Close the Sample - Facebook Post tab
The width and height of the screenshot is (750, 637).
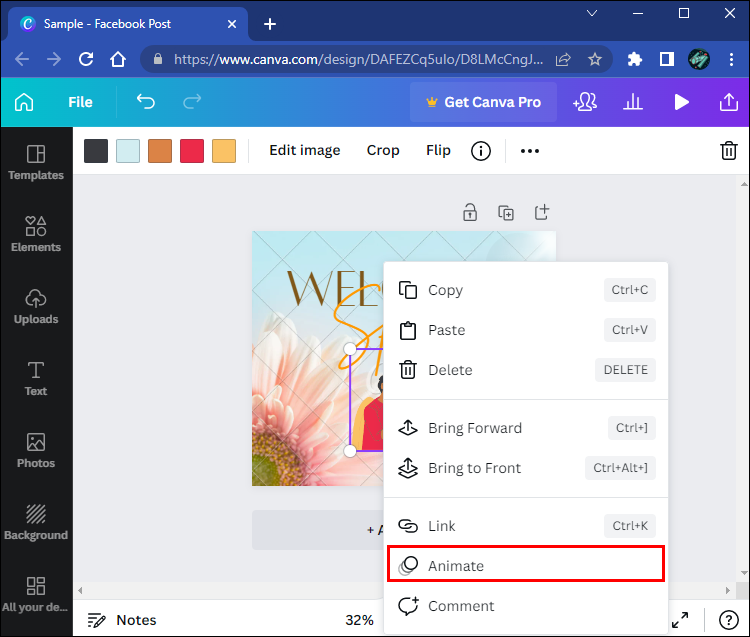pos(232,24)
